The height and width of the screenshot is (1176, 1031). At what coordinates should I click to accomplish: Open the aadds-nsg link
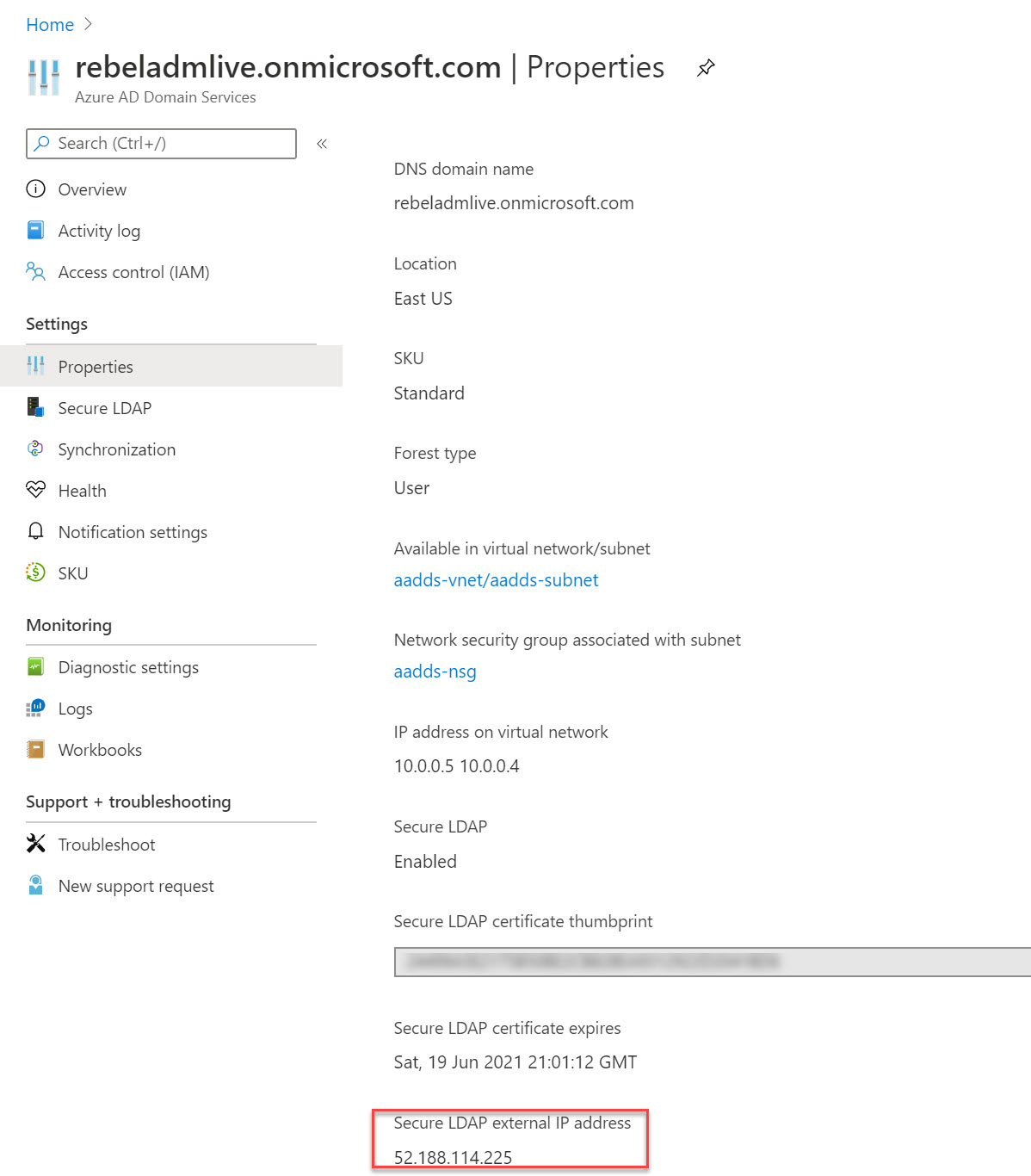[435, 672]
